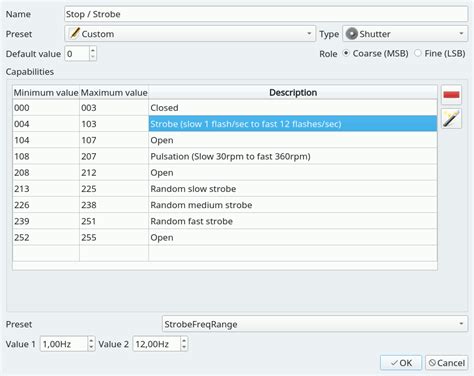Select the Random medium strobe row
The height and width of the screenshot is (376, 474).
coord(225,205)
